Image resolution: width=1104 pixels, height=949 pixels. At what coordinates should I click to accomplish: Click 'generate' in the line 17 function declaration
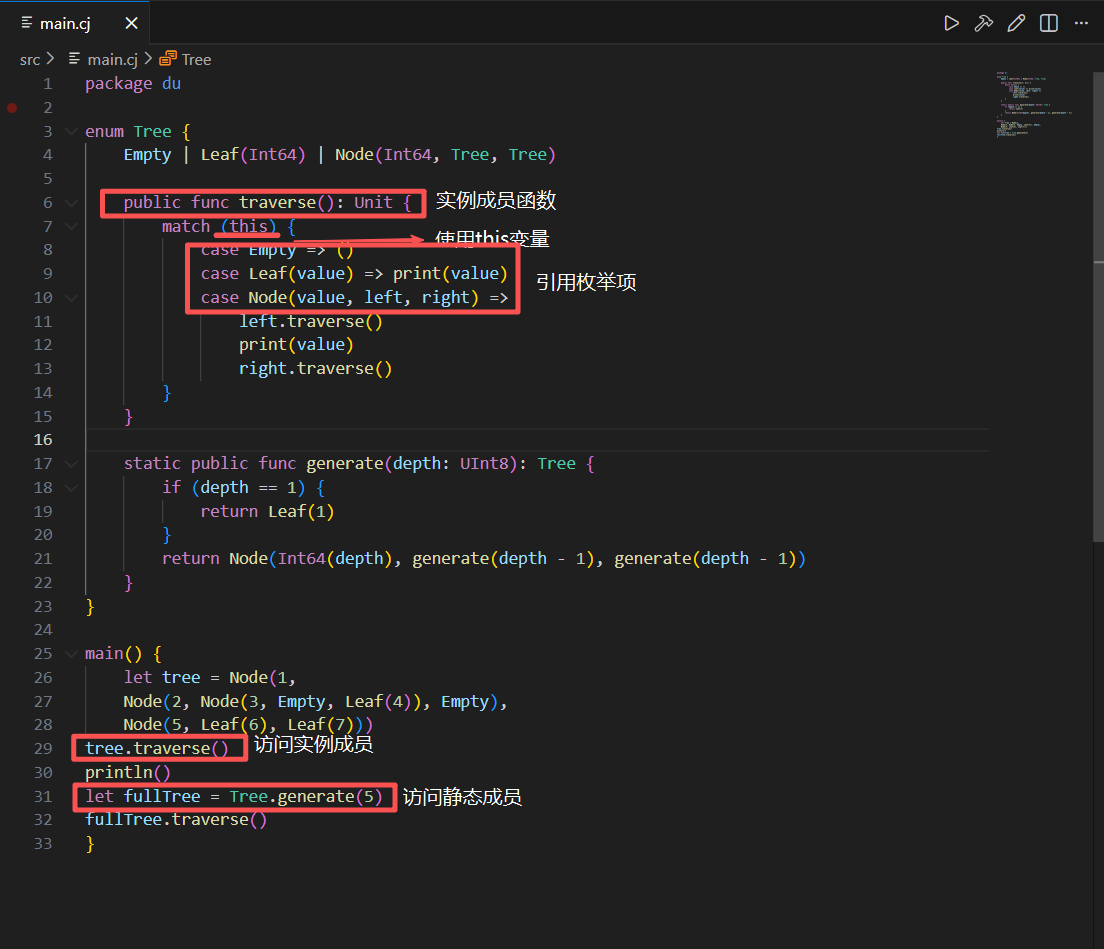click(344, 464)
